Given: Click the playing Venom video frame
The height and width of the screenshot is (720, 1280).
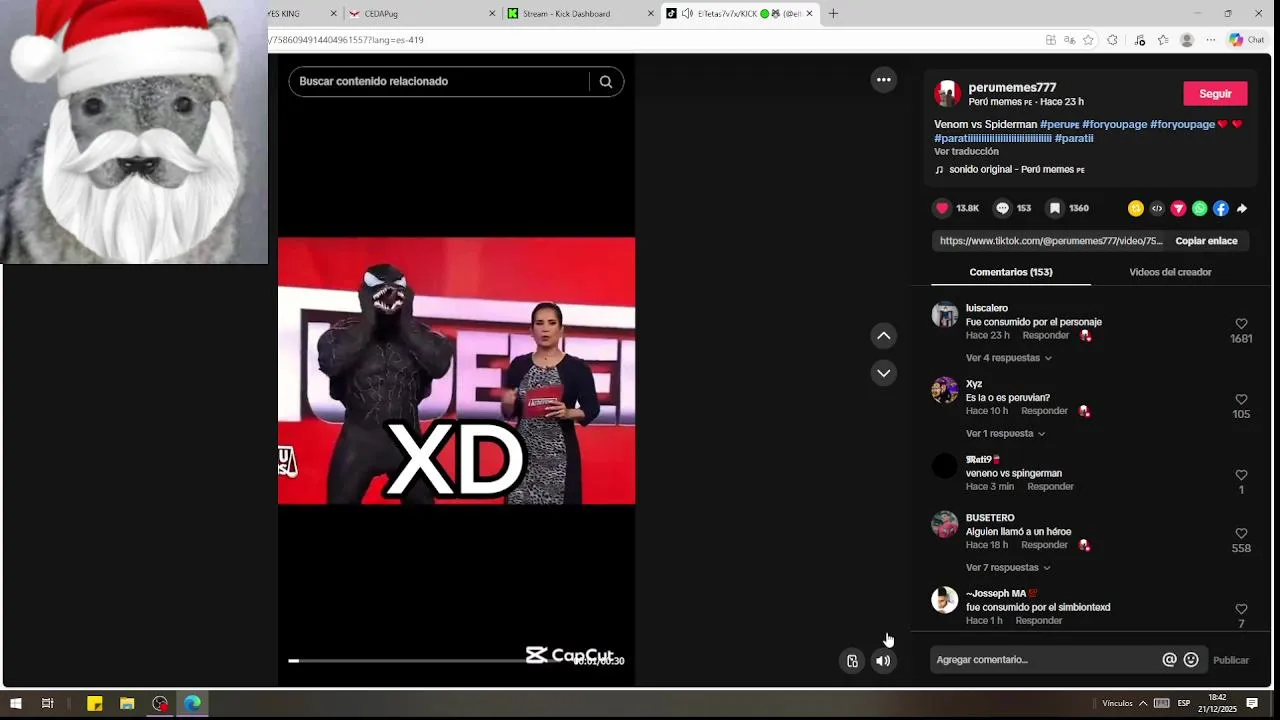Looking at the screenshot, I should (456, 371).
